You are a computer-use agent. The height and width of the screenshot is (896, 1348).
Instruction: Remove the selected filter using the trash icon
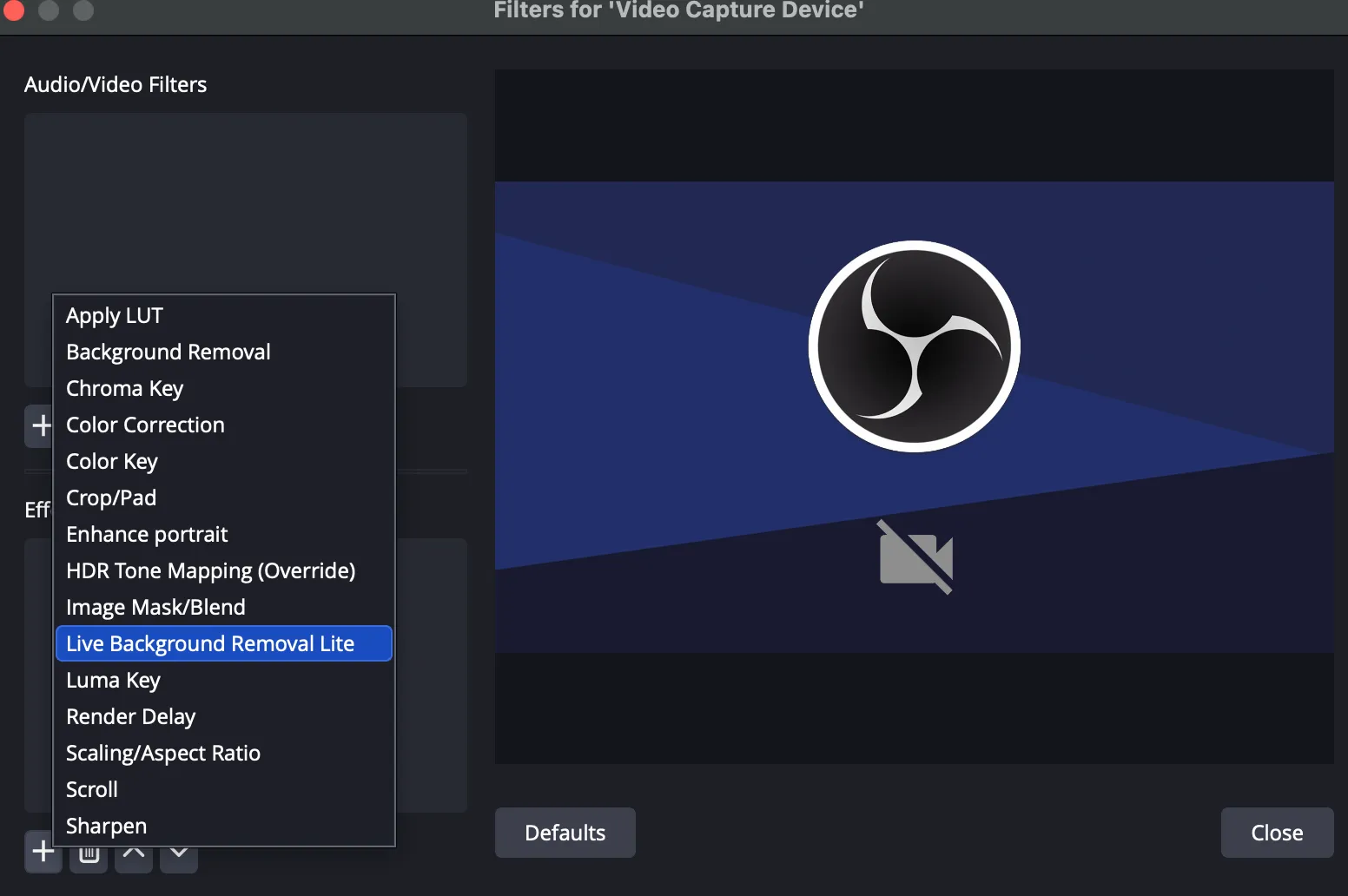pos(88,853)
